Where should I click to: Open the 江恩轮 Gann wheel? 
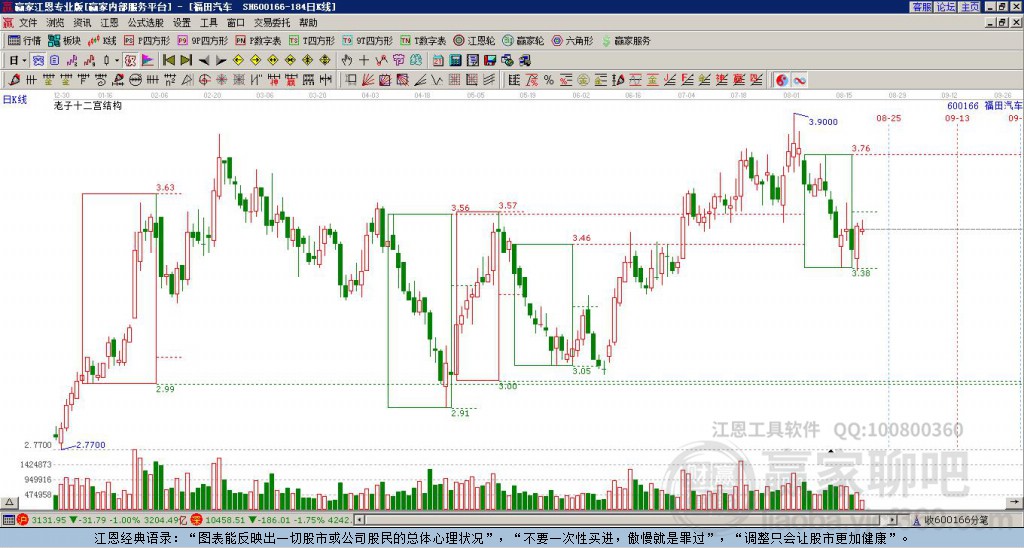point(474,40)
